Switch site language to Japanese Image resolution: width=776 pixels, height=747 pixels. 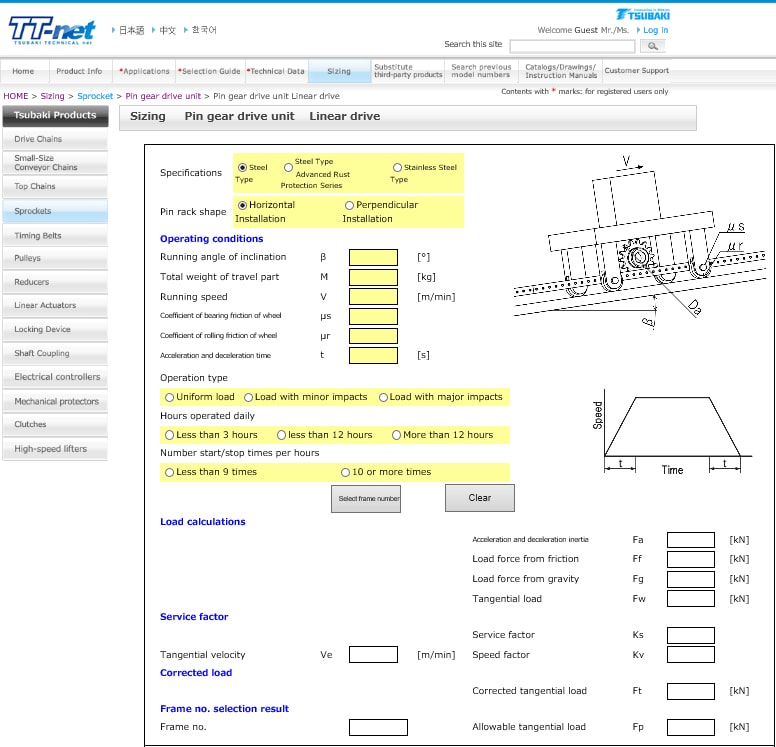[132, 30]
